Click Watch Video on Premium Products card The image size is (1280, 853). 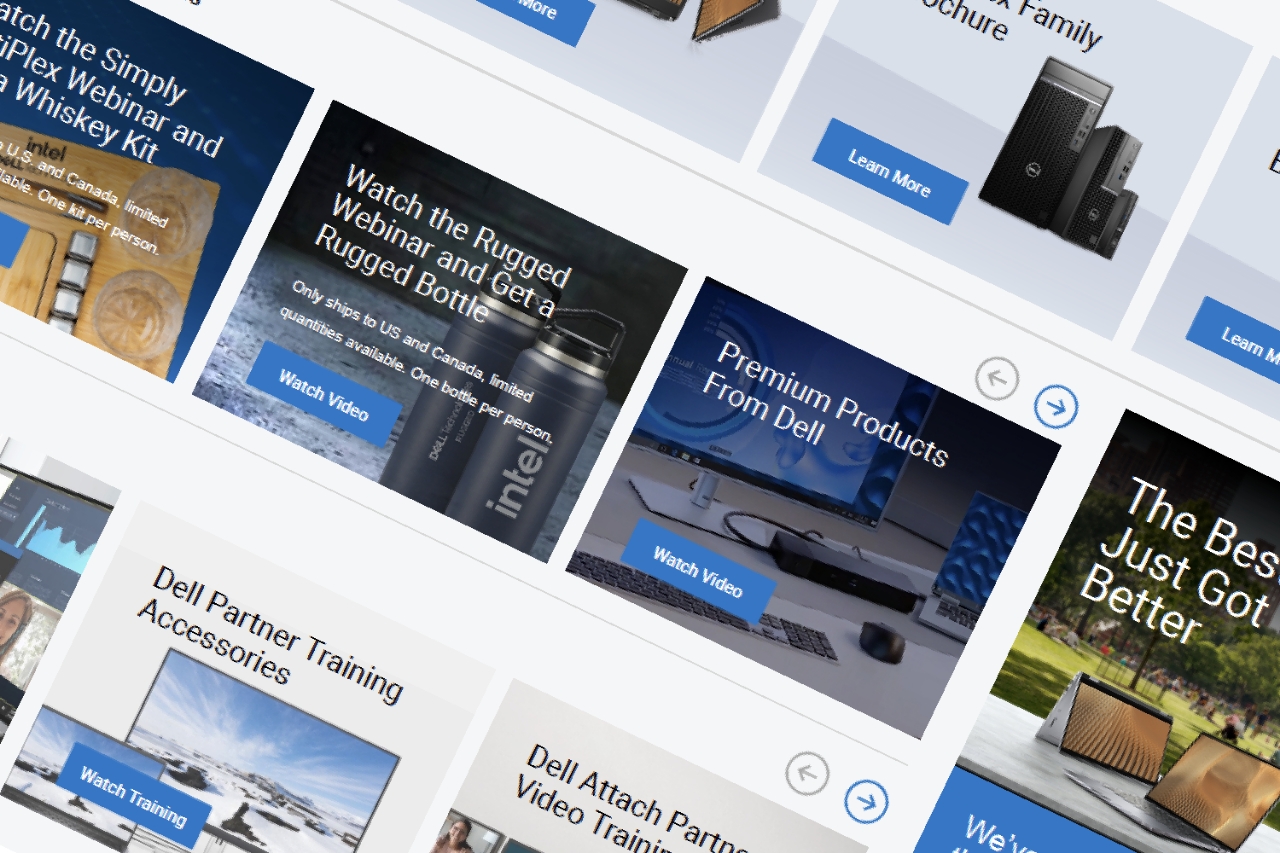coord(697,571)
